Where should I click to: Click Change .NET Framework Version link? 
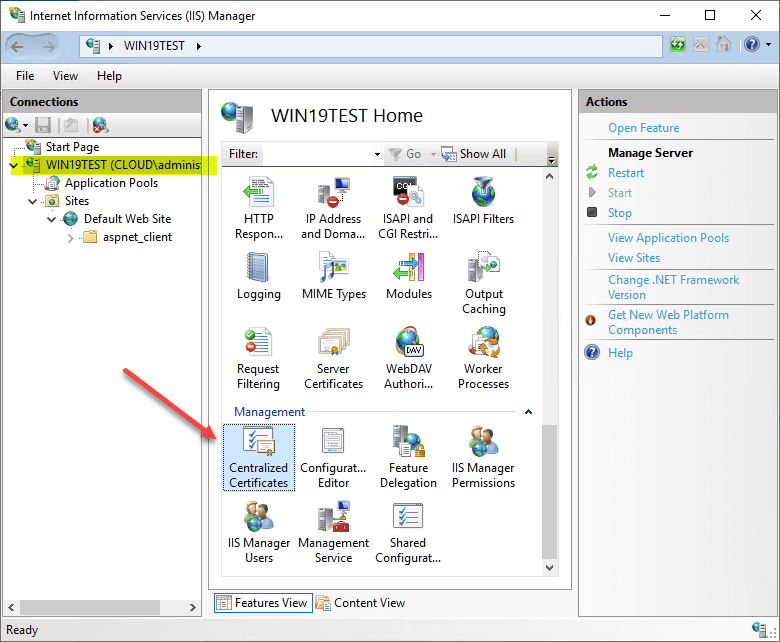[673, 287]
